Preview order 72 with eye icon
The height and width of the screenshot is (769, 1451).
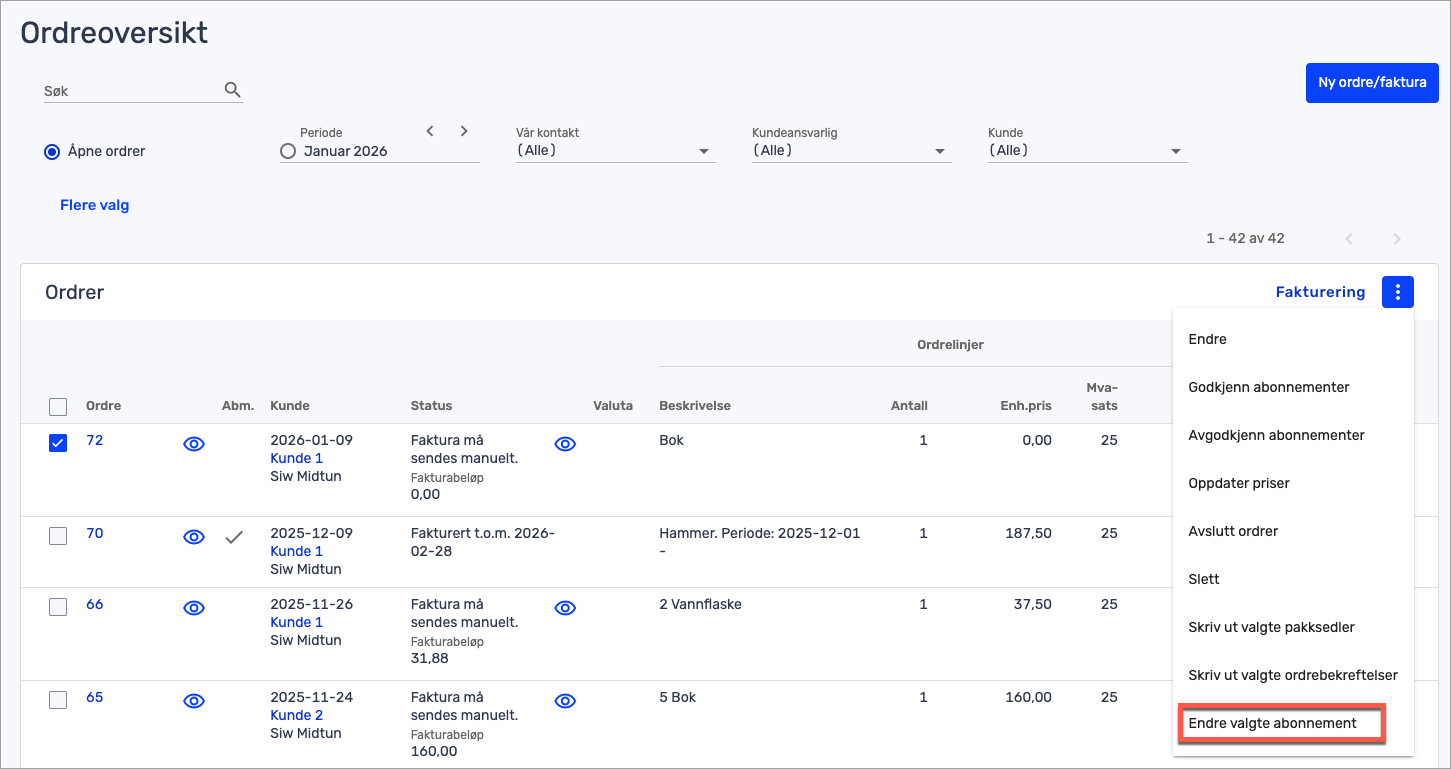tap(194, 444)
